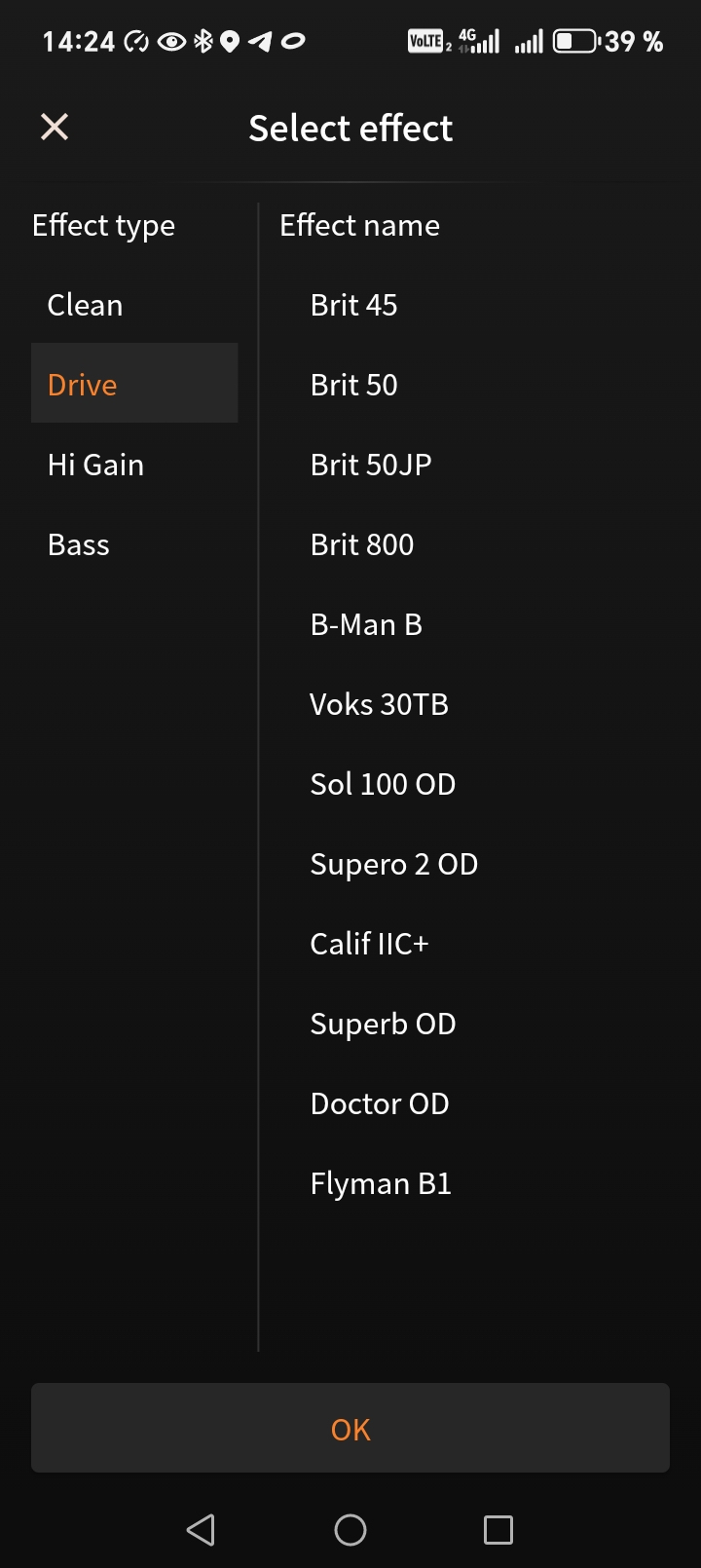701x1568 pixels.
Task: Select the Drive effect type
Action: (x=83, y=385)
